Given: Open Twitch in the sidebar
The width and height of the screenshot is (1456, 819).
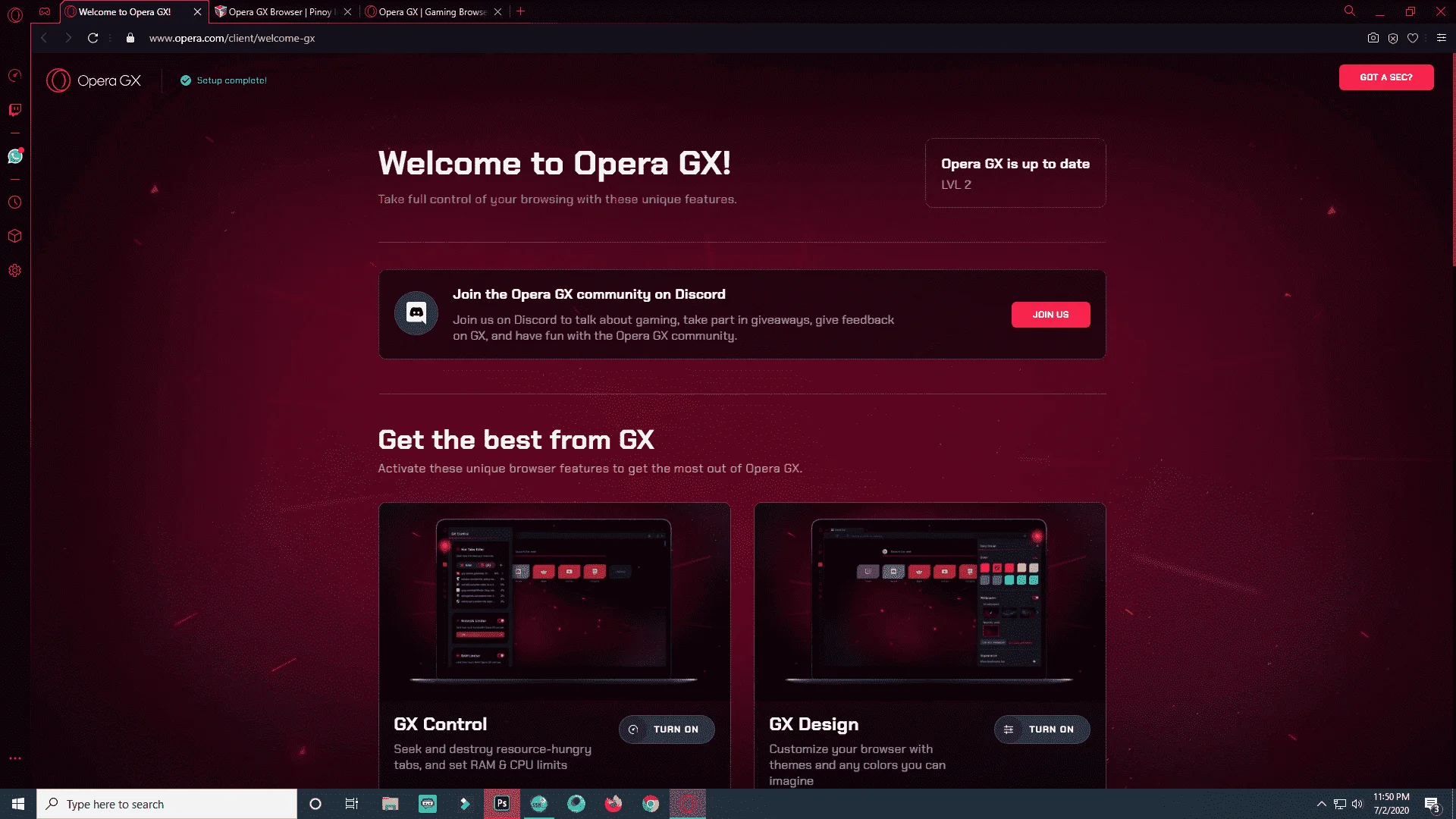Looking at the screenshot, I should (x=14, y=110).
